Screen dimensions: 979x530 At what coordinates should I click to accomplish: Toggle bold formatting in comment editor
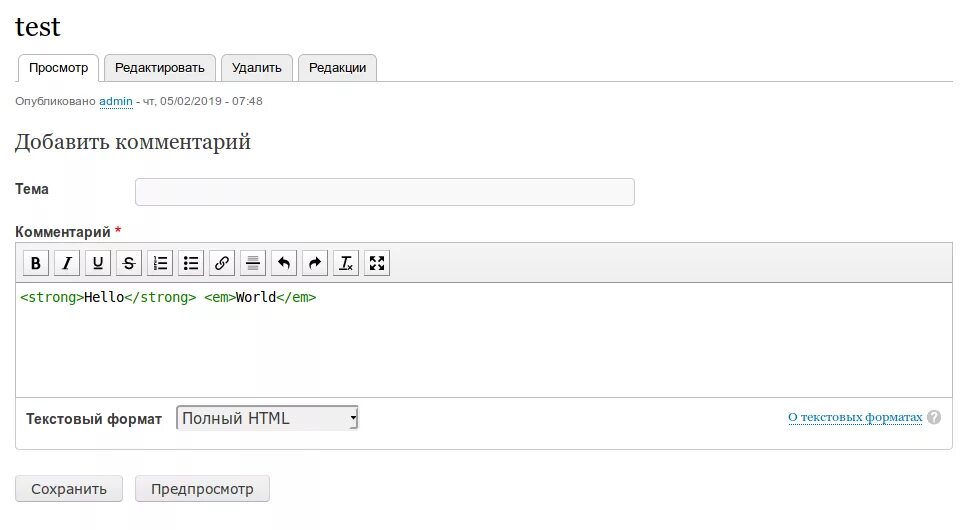coord(36,263)
